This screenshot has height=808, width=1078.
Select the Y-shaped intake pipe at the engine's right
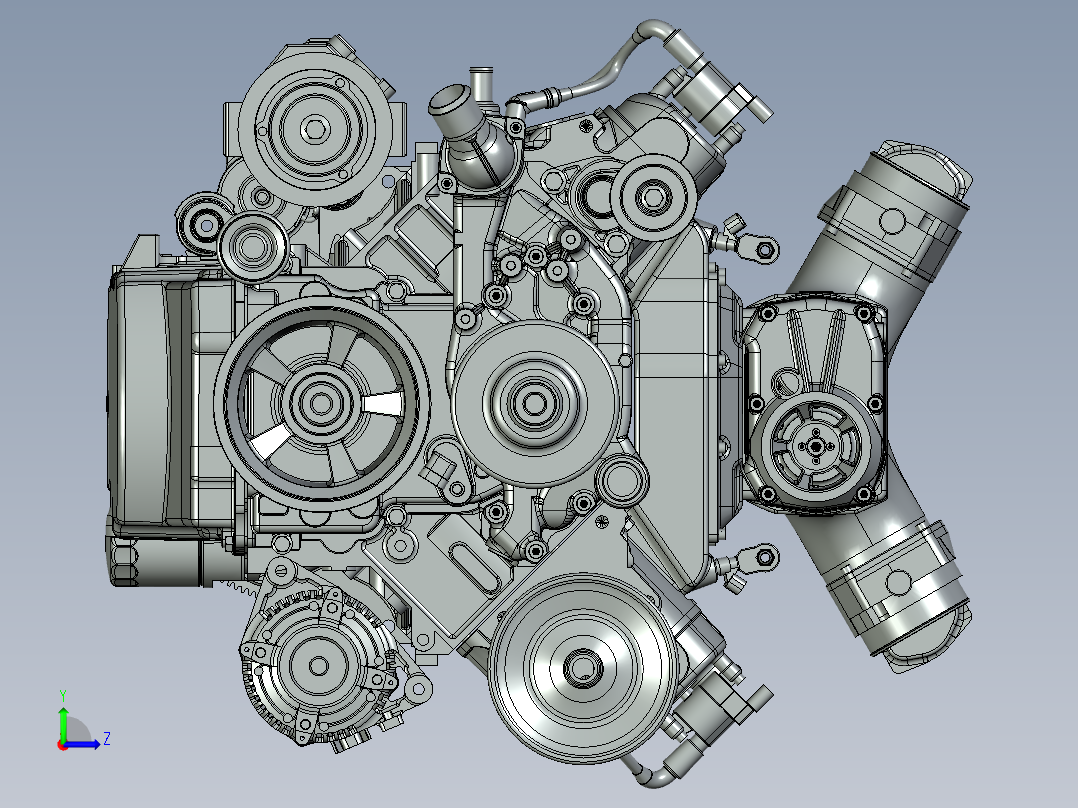894,406
